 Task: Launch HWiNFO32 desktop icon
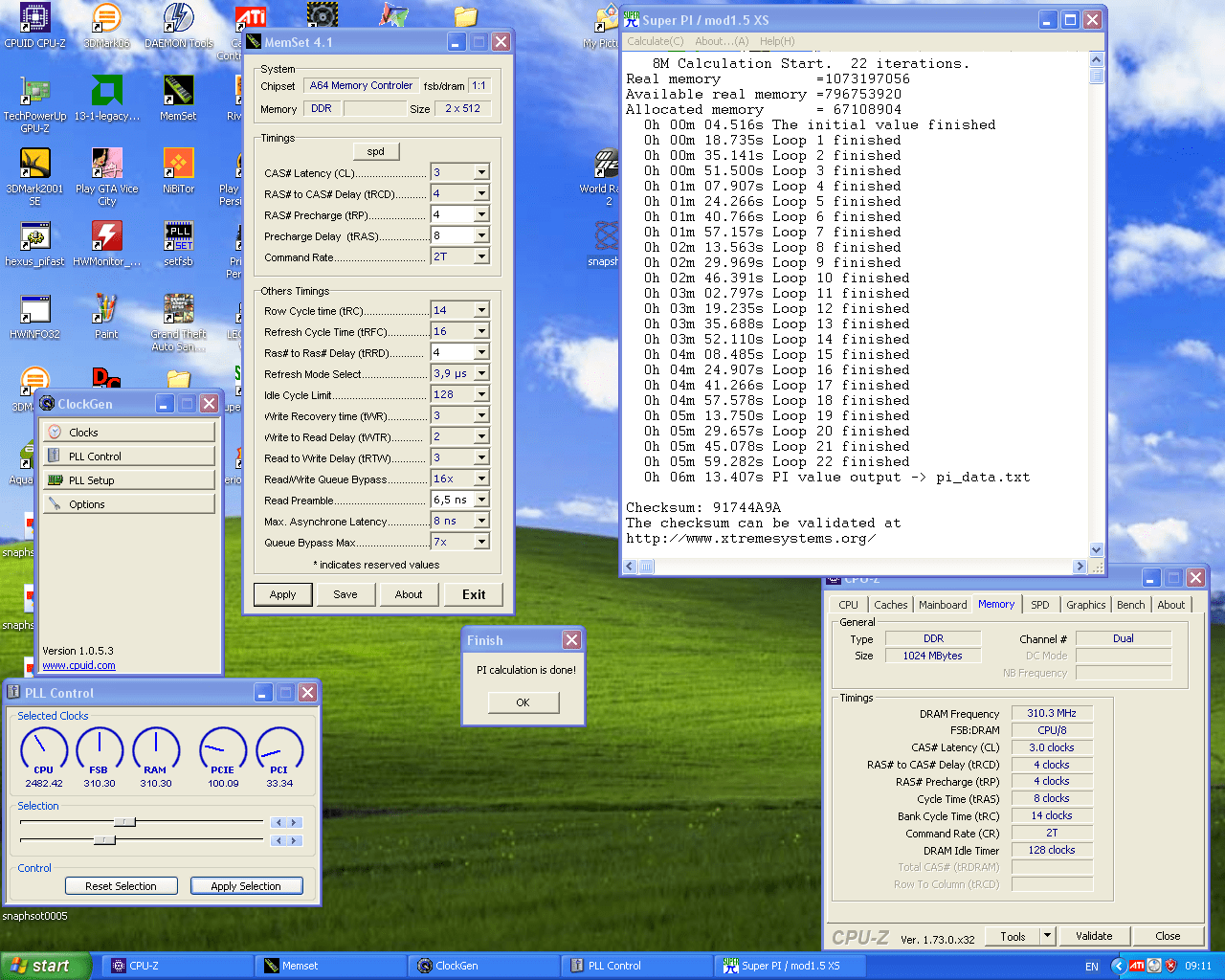coord(34,317)
